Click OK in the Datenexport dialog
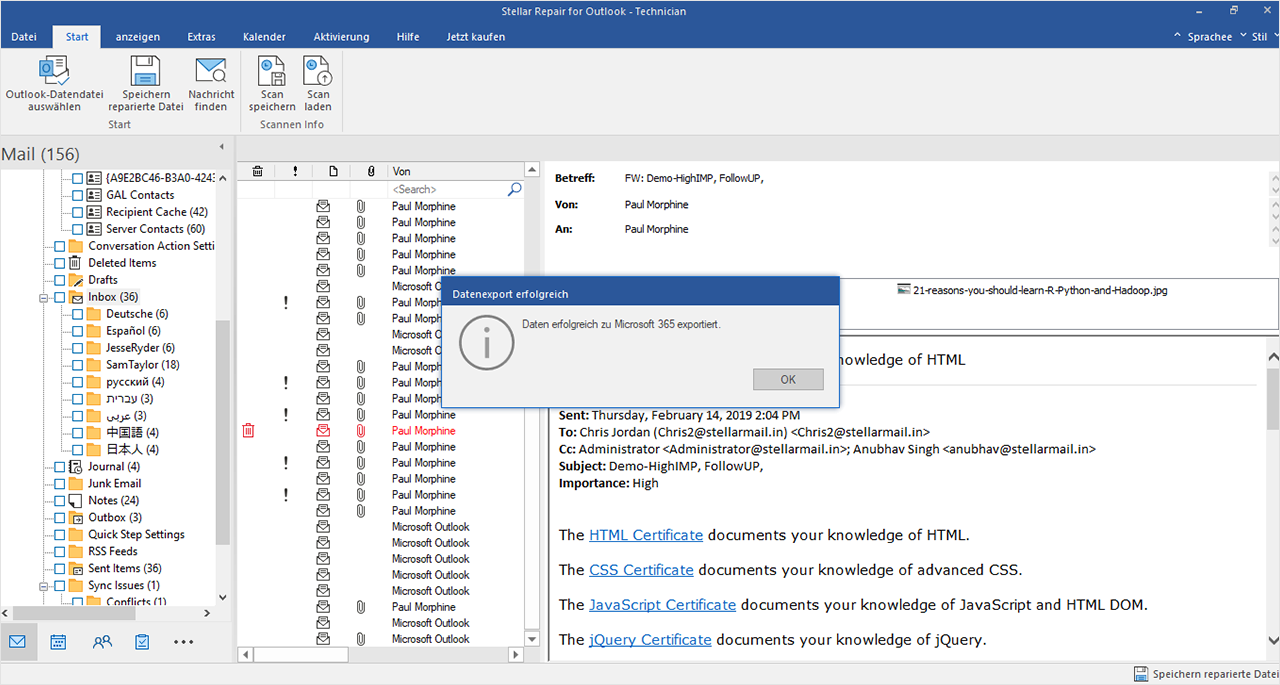Screen dimensions: 1280x685 (788, 380)
